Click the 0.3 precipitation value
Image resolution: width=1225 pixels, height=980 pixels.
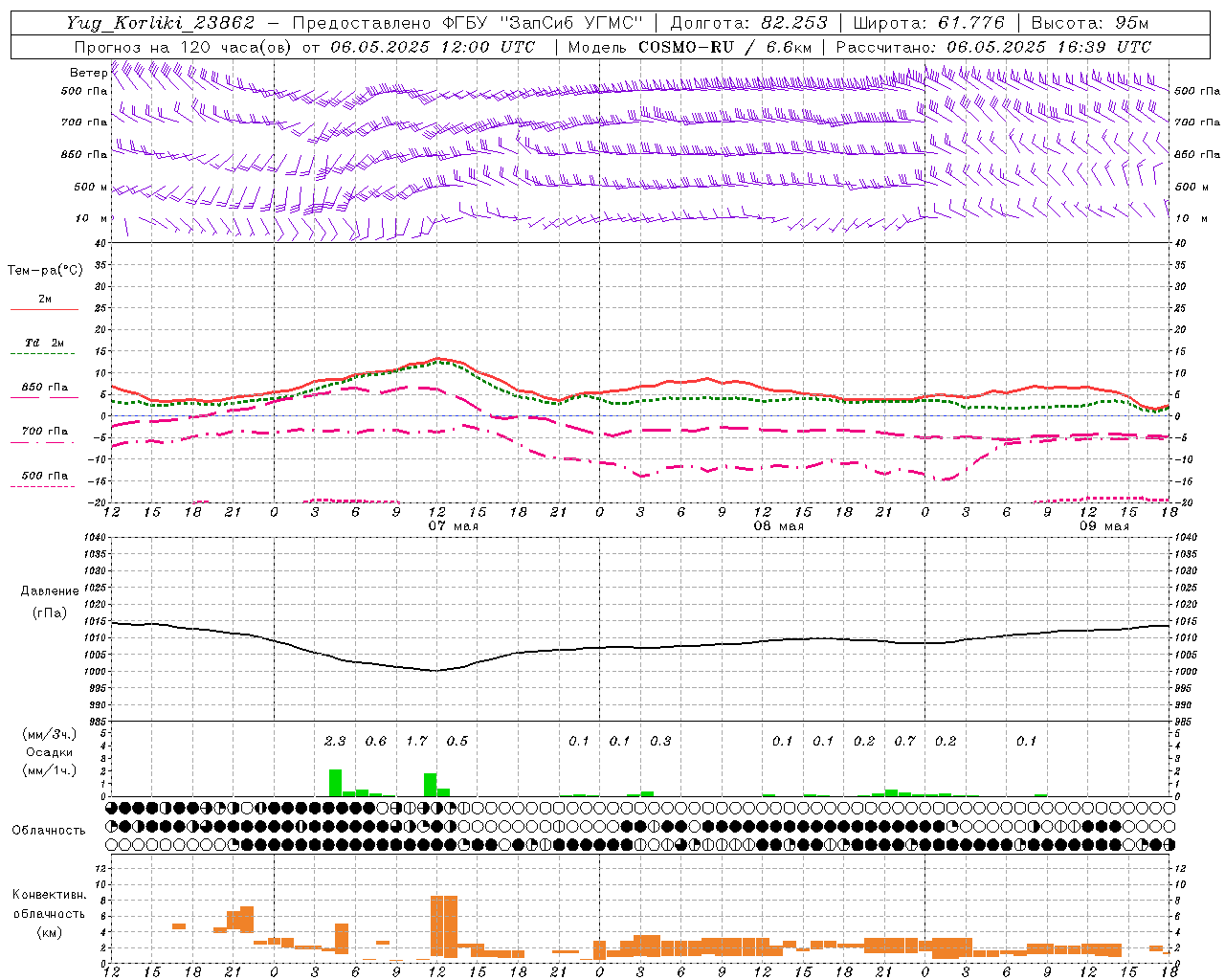(660, 742)
